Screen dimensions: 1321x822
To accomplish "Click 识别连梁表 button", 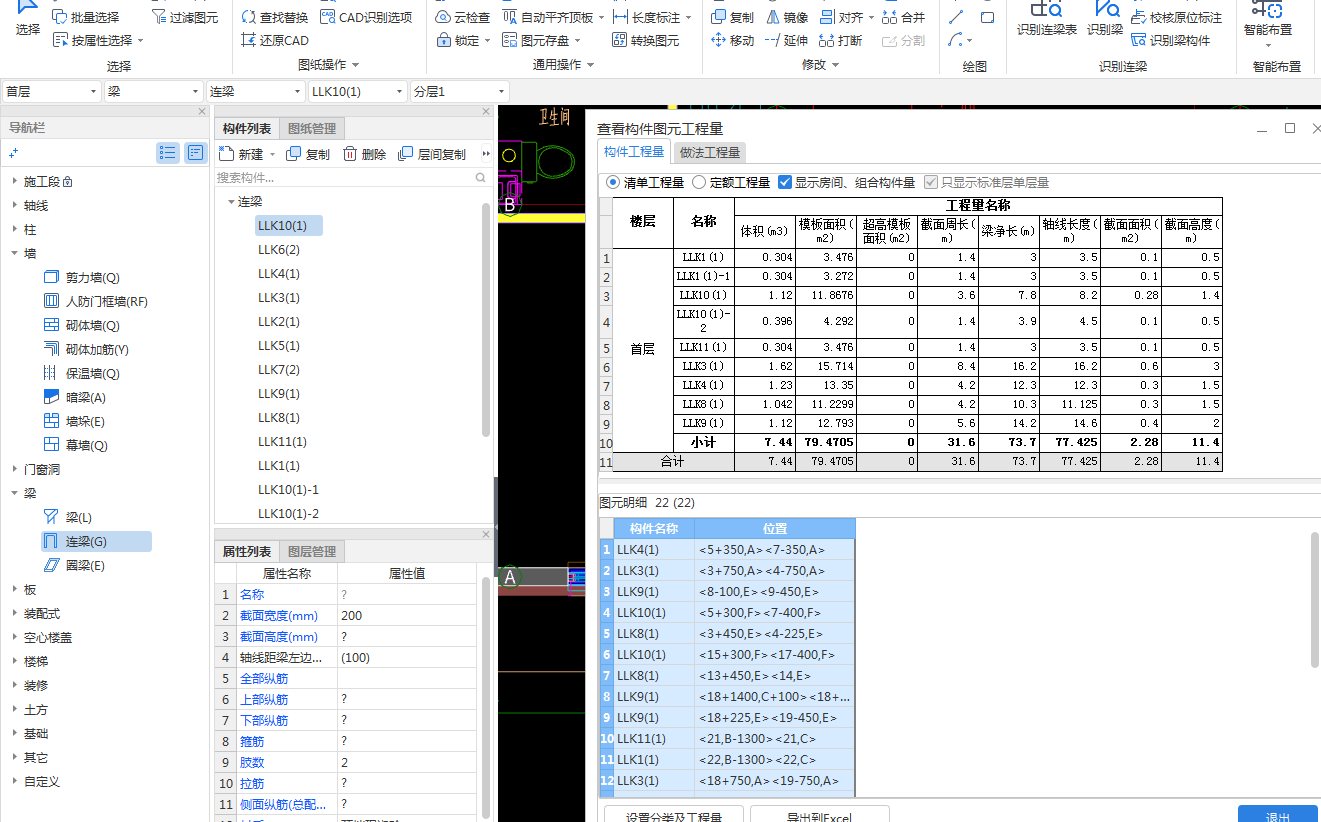I will (1047, 18).
